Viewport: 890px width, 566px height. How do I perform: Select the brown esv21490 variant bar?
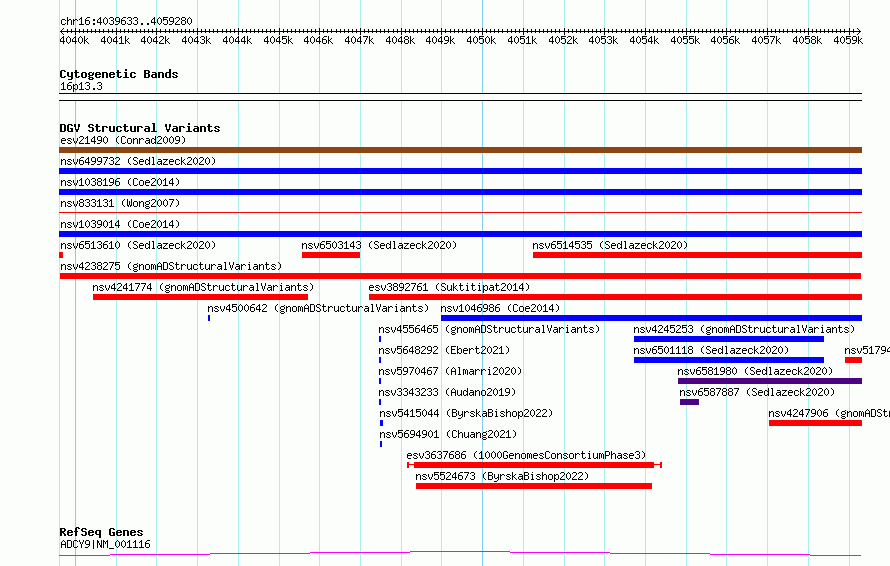click(x=460, y=150)
